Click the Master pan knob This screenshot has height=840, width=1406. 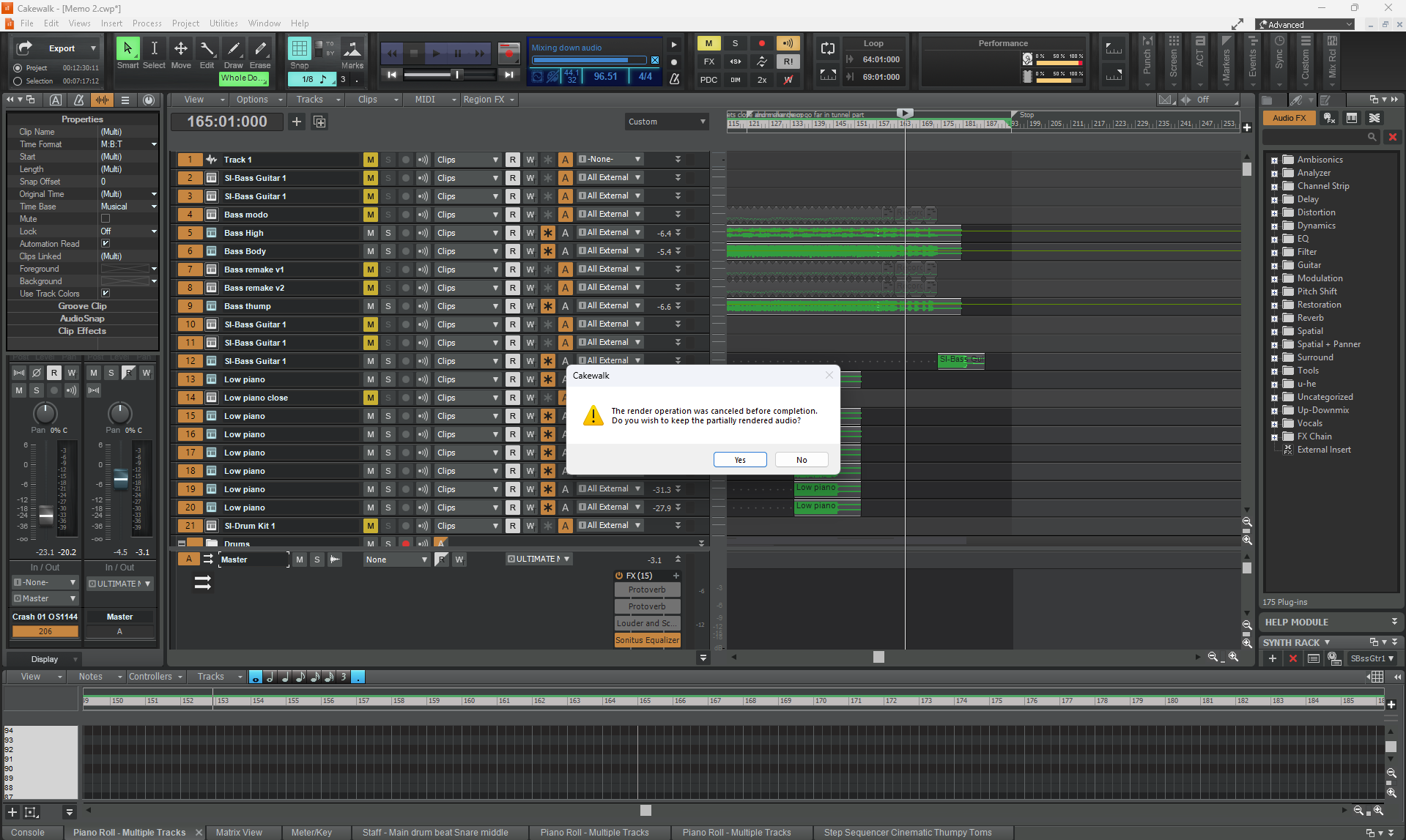click(x=119, y=413)
